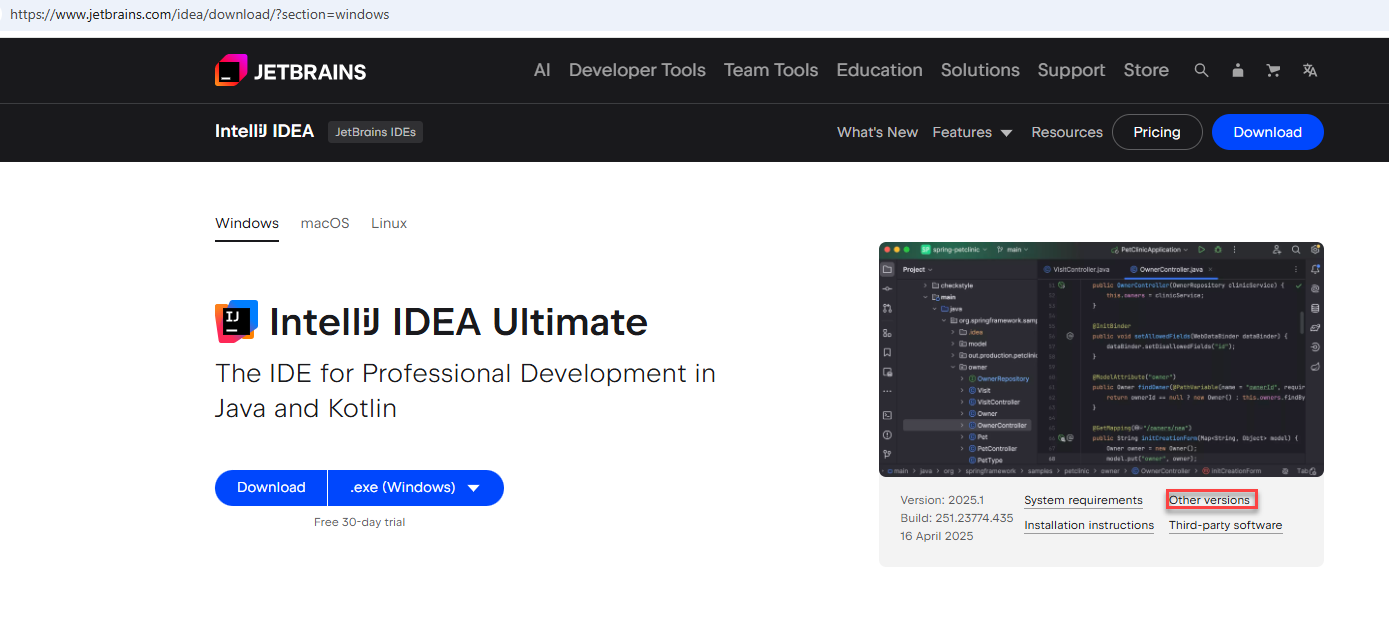
Task: Open the Other versions link
Action: point(1209,500)
